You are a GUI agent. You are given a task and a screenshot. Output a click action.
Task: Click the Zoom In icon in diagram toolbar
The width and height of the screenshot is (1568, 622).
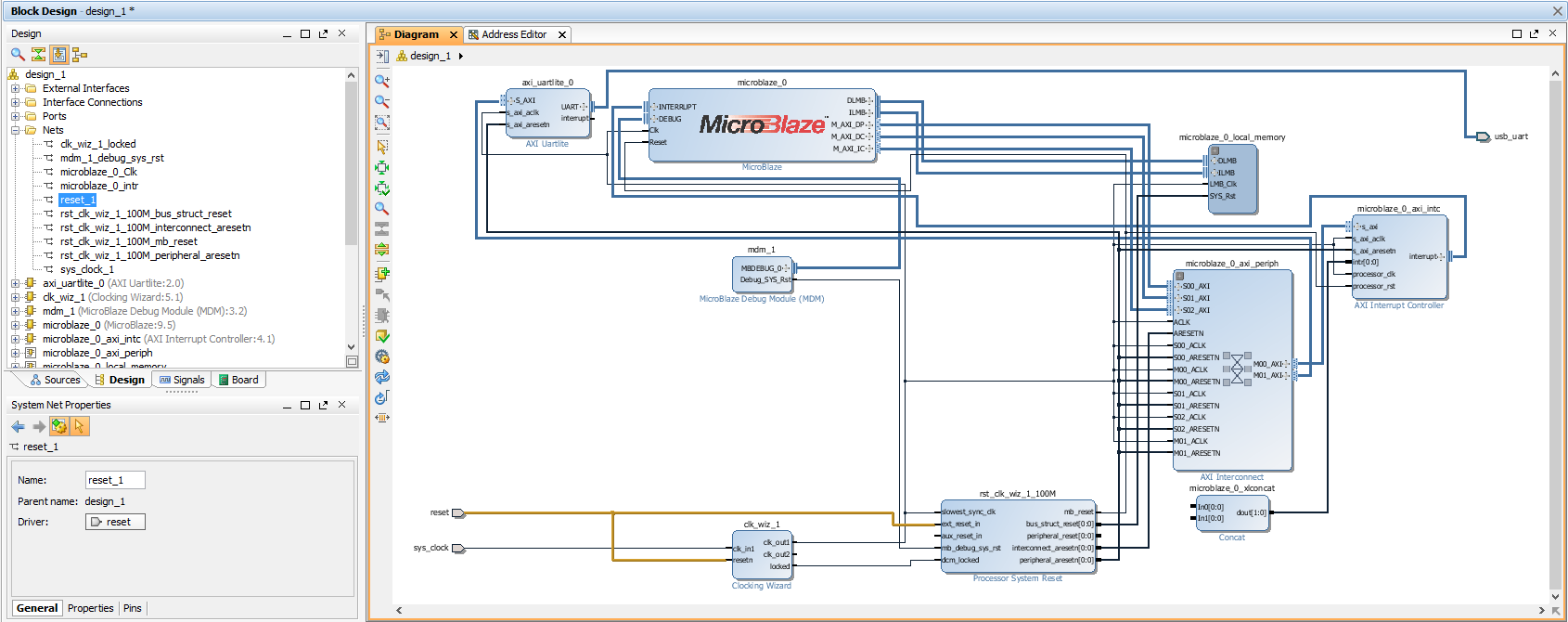[x=381, y=82]
